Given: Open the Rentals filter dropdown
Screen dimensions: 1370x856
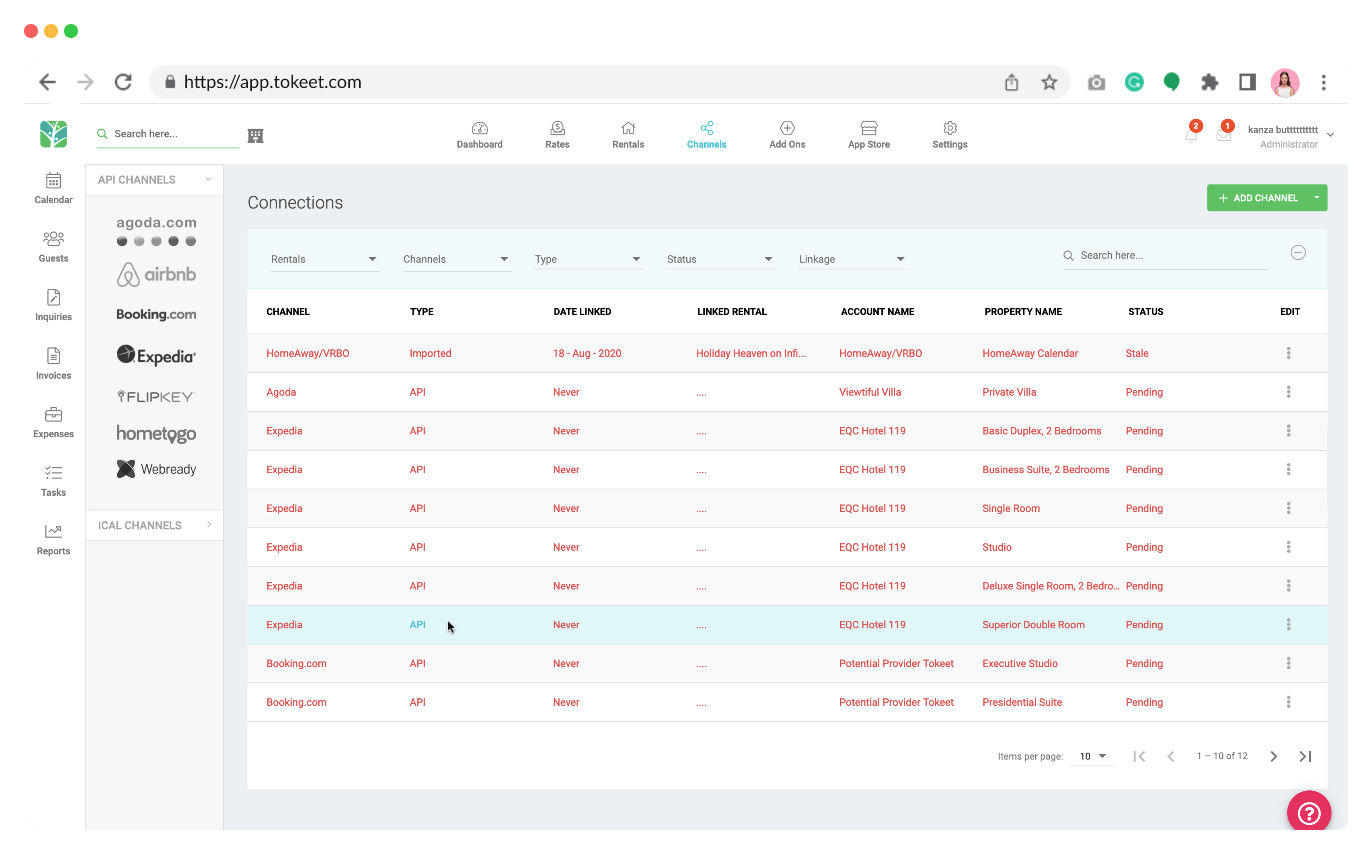Looking at the screenshot, I should pyautogui.click(x=325, y=259).
